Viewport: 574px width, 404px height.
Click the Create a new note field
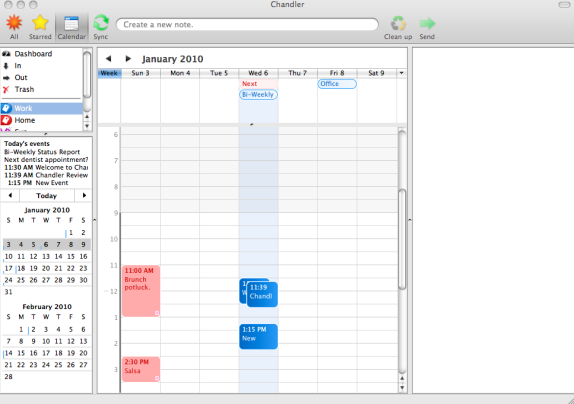pos(247,25)
